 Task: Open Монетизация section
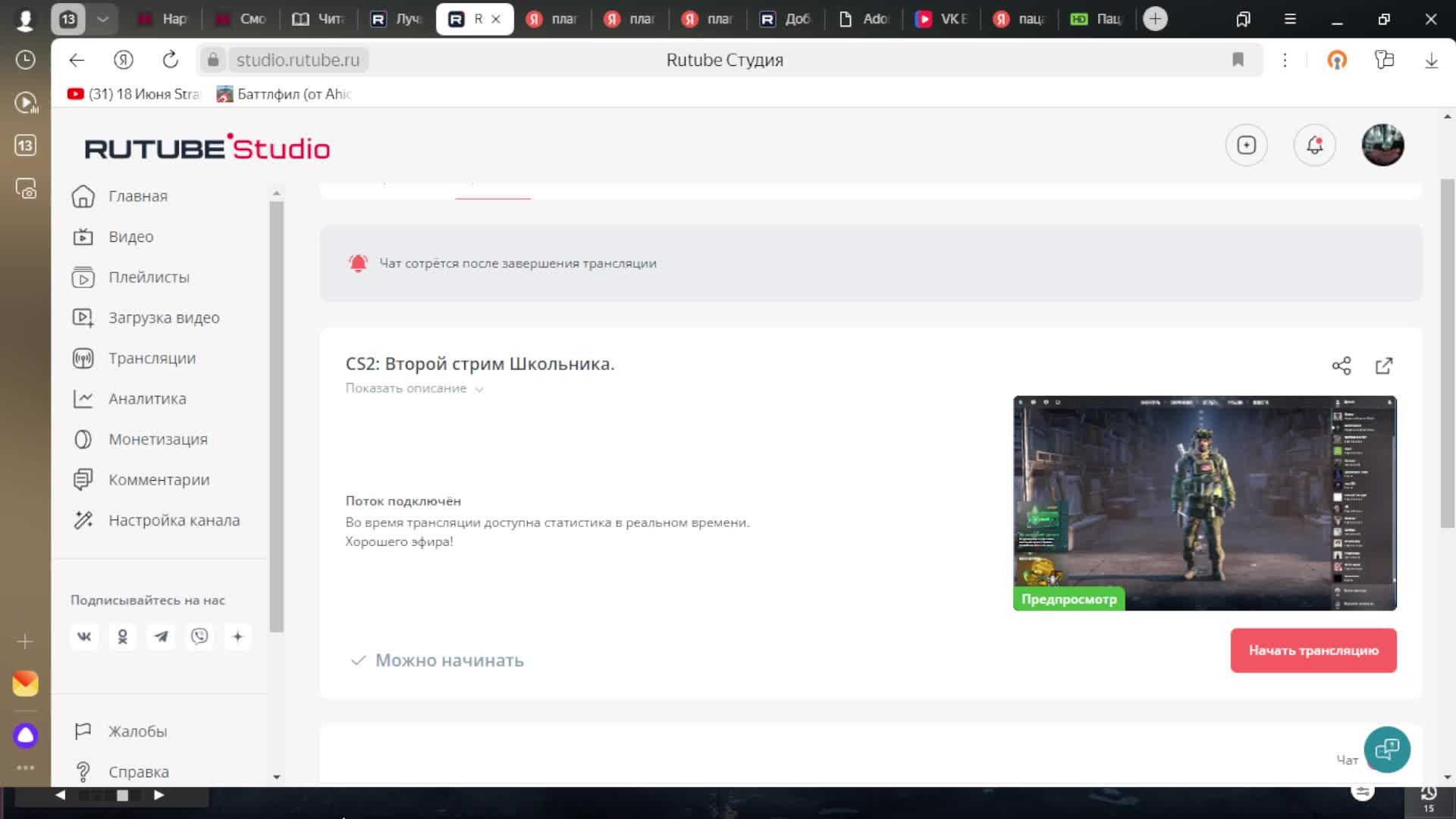coord(140,439)
